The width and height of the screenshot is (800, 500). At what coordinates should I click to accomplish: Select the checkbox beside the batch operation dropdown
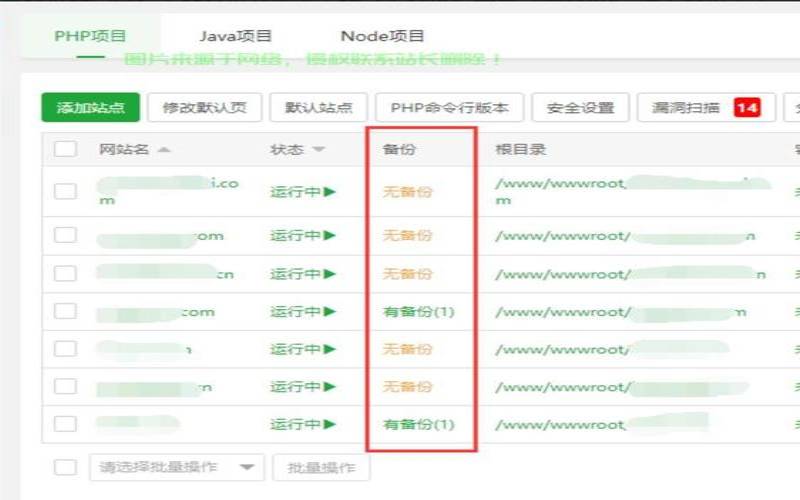(x=65, y=467)
